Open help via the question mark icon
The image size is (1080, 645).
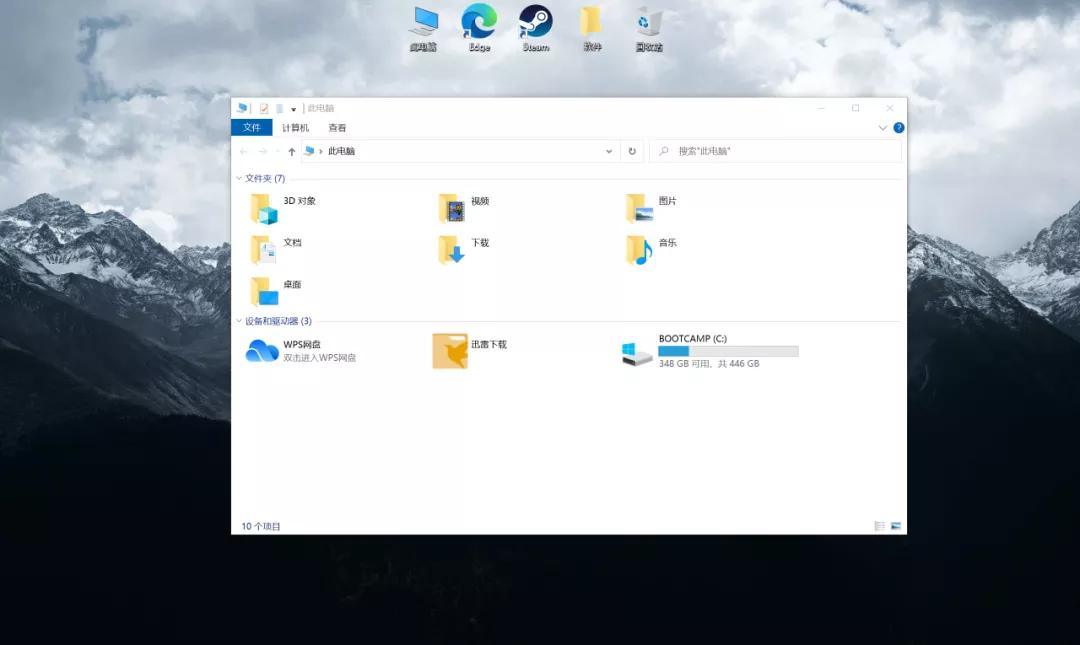coord(898,127)
